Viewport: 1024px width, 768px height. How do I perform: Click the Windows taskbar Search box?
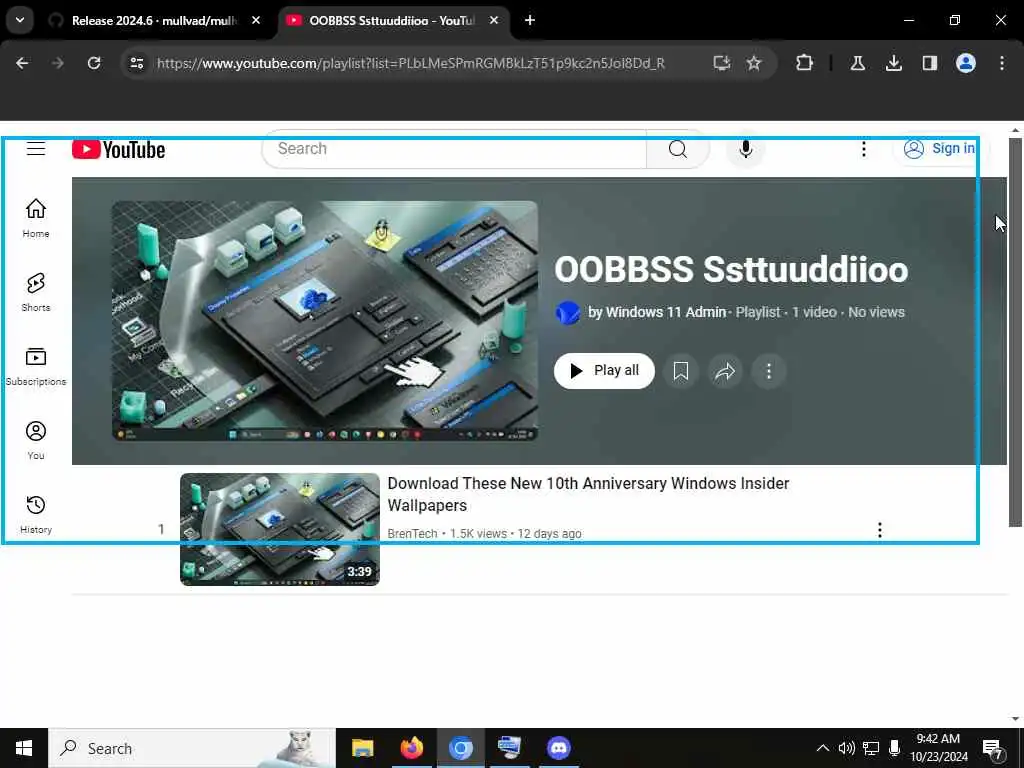[192, 748]
